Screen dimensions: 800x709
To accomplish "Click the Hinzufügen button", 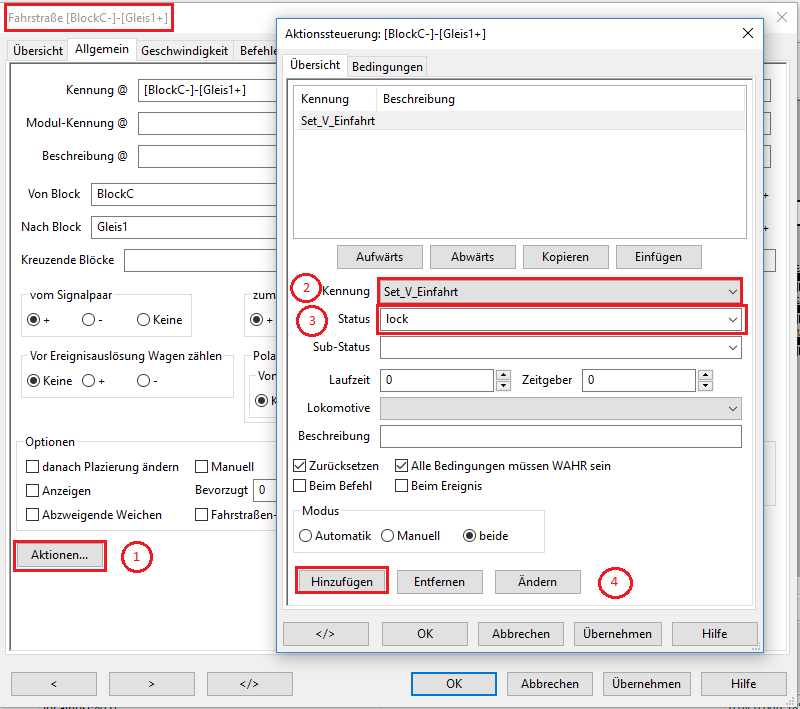I will (342, 581).
